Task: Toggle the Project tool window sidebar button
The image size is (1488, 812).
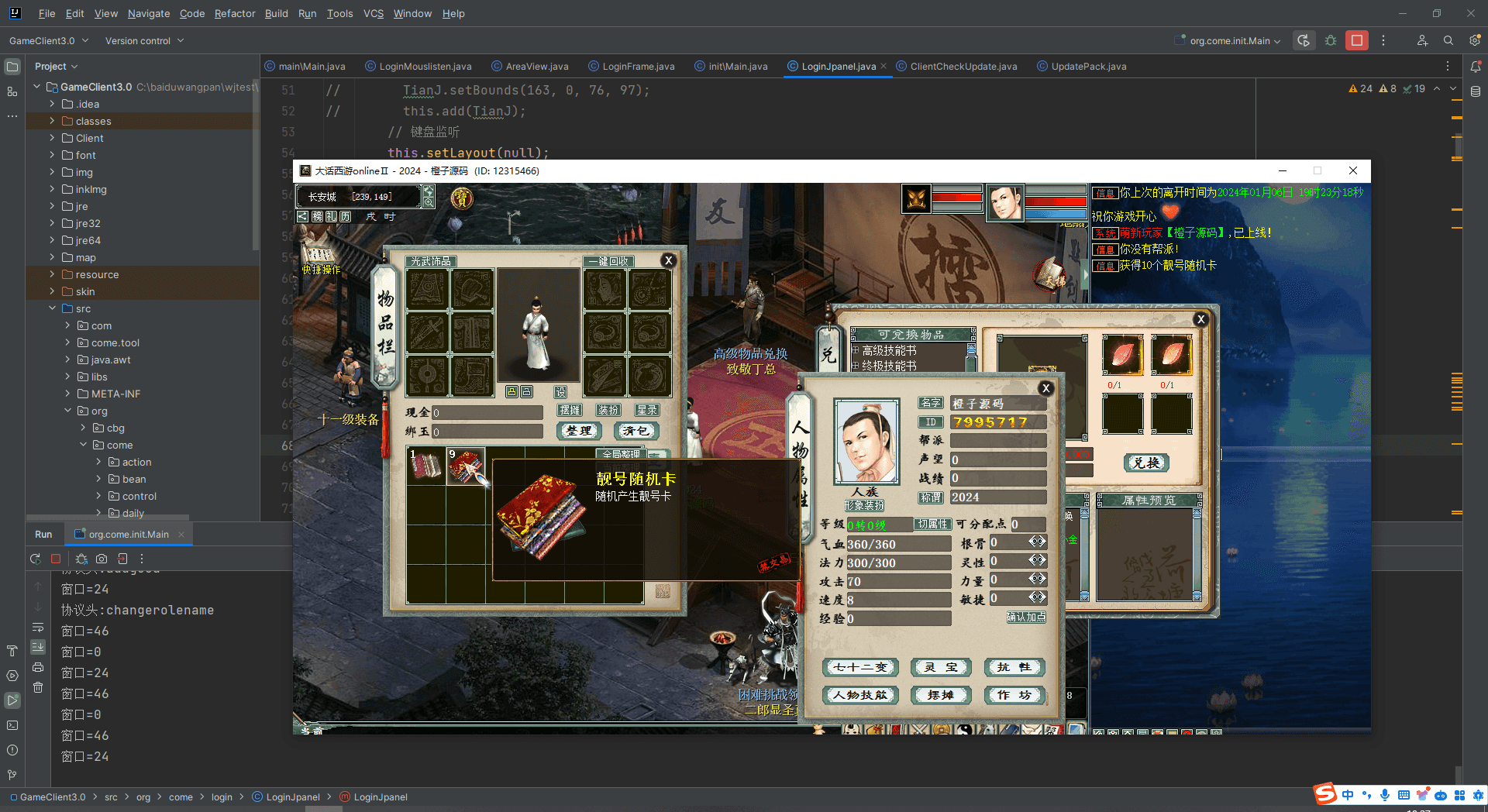Action: point(12,67)
